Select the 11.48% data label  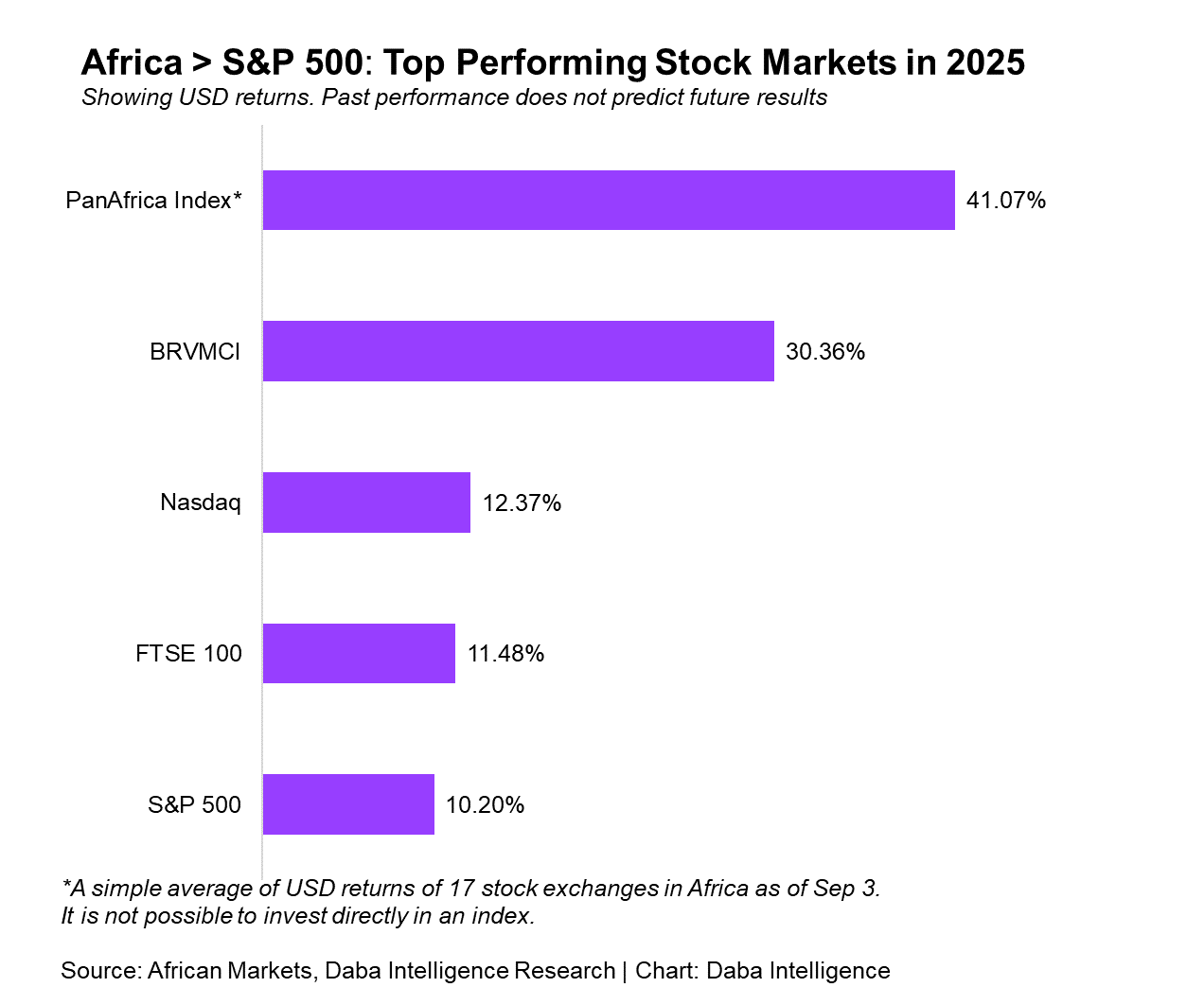pyautogui.click(x=505, y=654)
